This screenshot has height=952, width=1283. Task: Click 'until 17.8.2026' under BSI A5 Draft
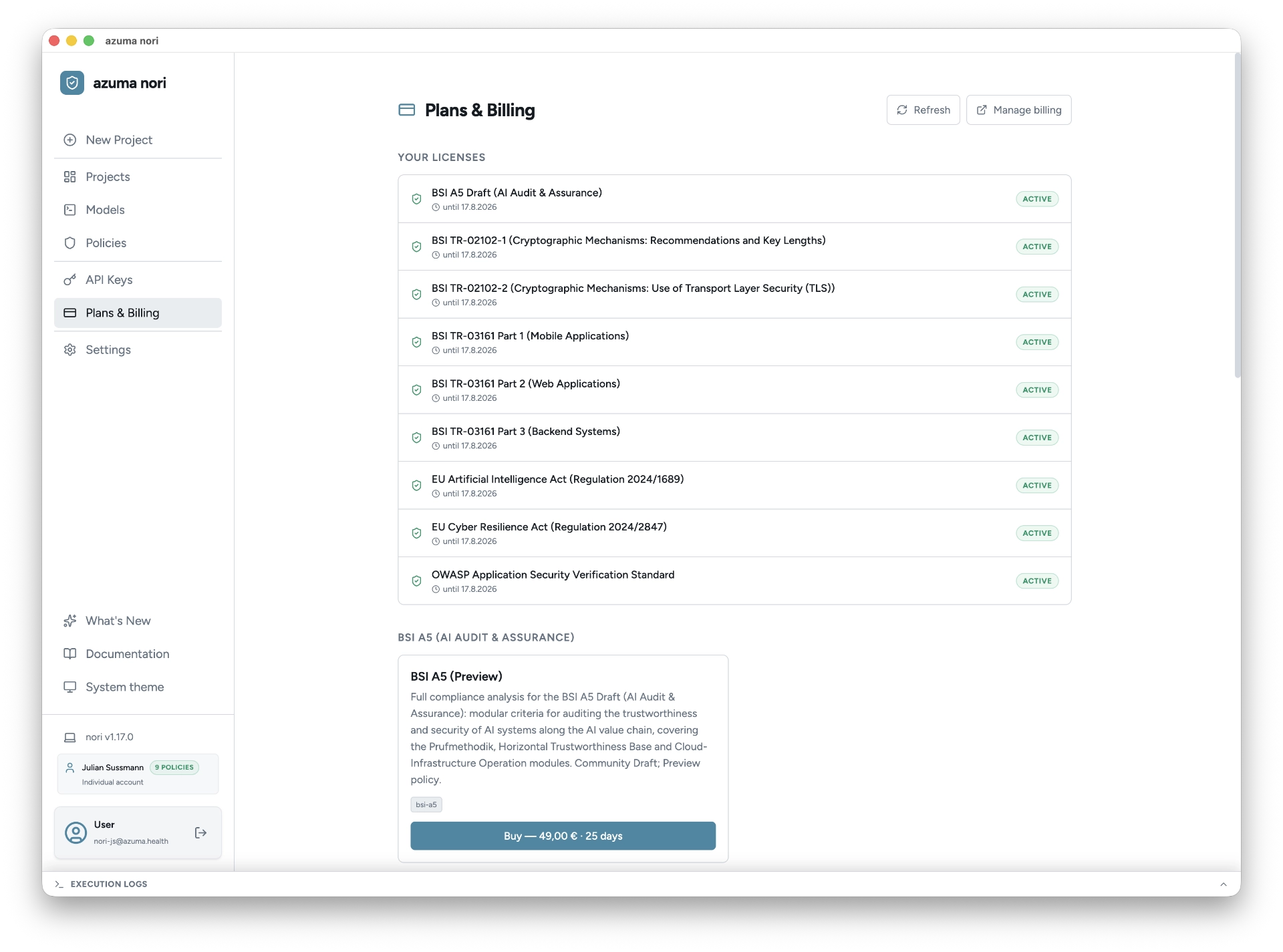point(470,207)
